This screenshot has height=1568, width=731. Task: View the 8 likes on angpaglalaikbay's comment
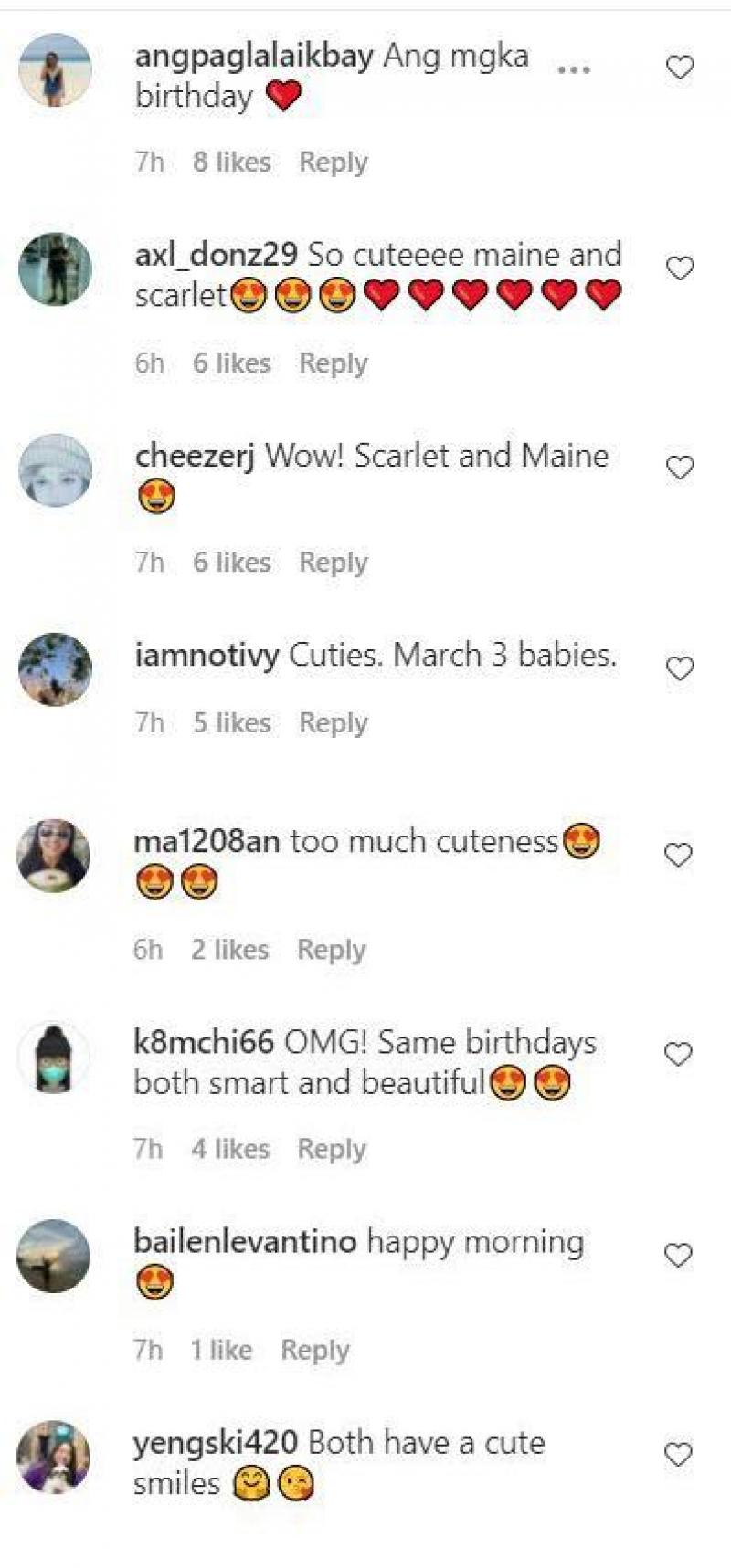click(231, 163)
